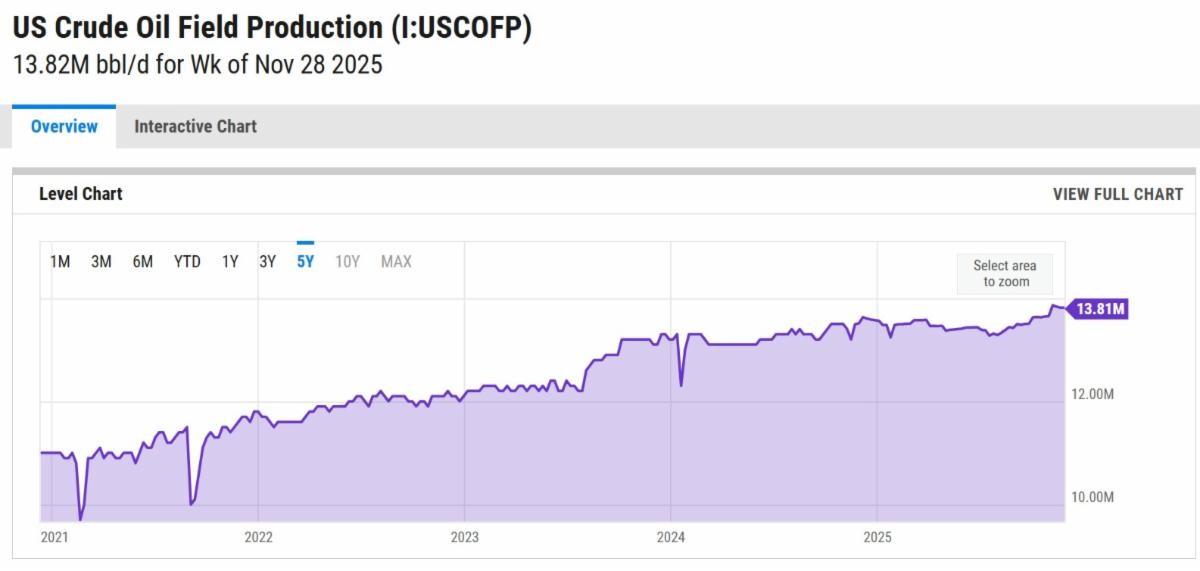
Task: Switch to the Overview tab
Action: [x=64, y=127]
